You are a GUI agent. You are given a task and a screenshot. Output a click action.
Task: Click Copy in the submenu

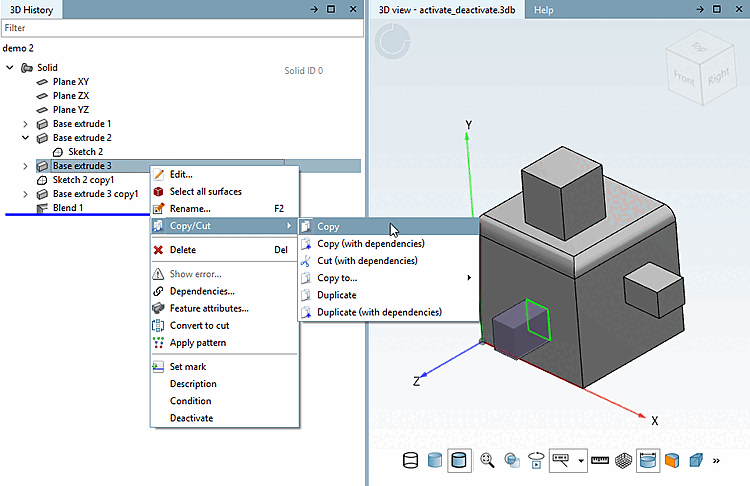(388, 227)
